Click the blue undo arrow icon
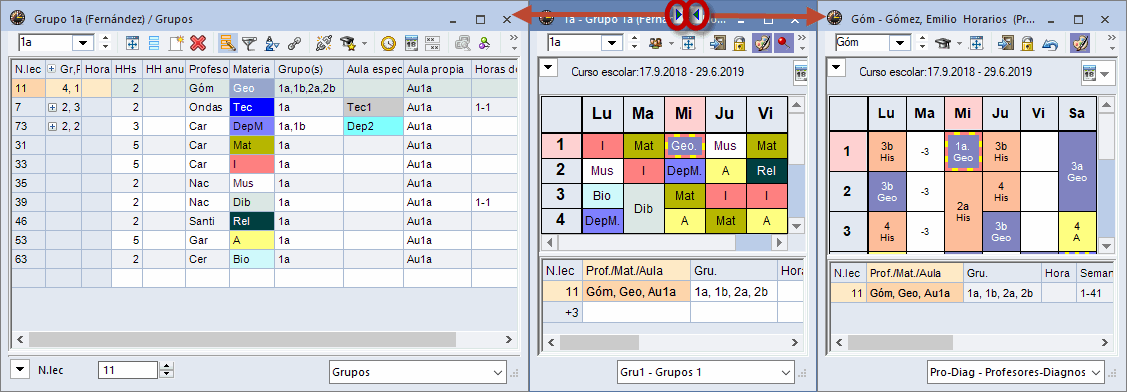1127x392 pixels. coord(1049,43)
